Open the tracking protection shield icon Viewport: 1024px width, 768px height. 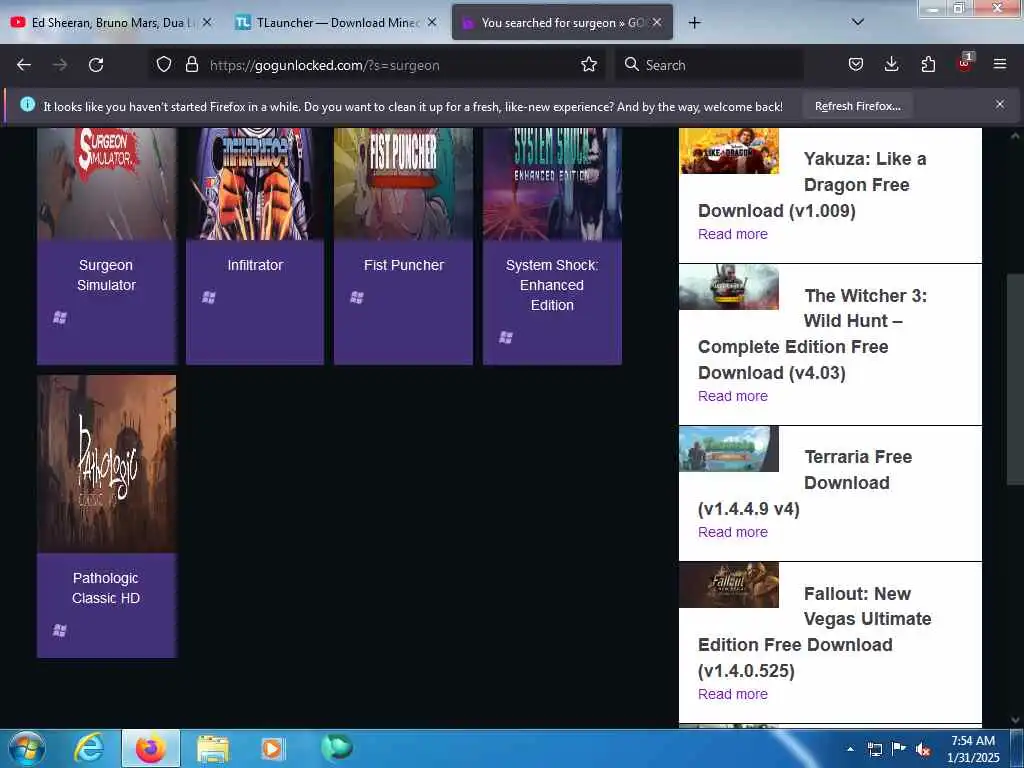(164, 64)
